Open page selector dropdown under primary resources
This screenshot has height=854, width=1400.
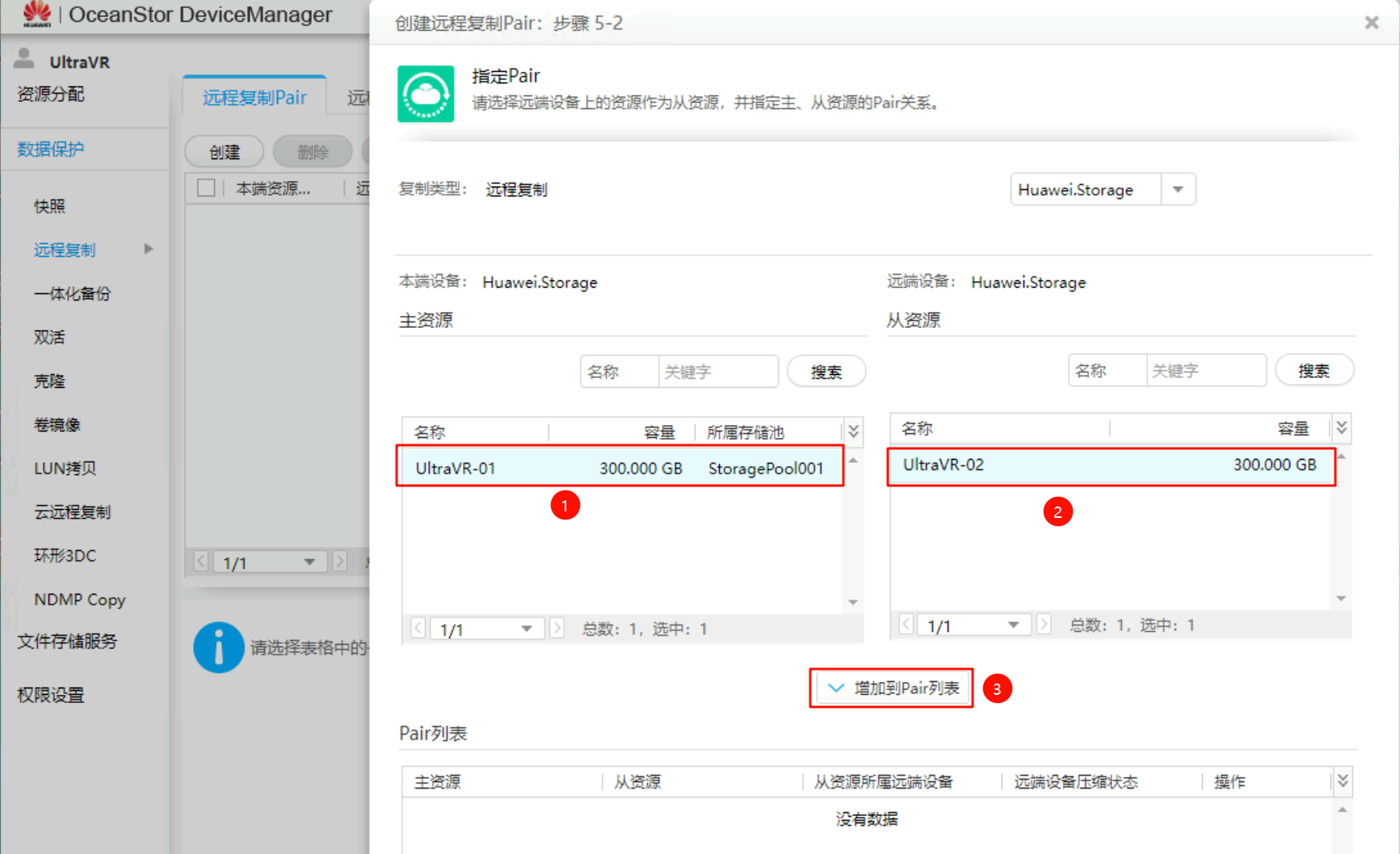(x=526, y=629)
